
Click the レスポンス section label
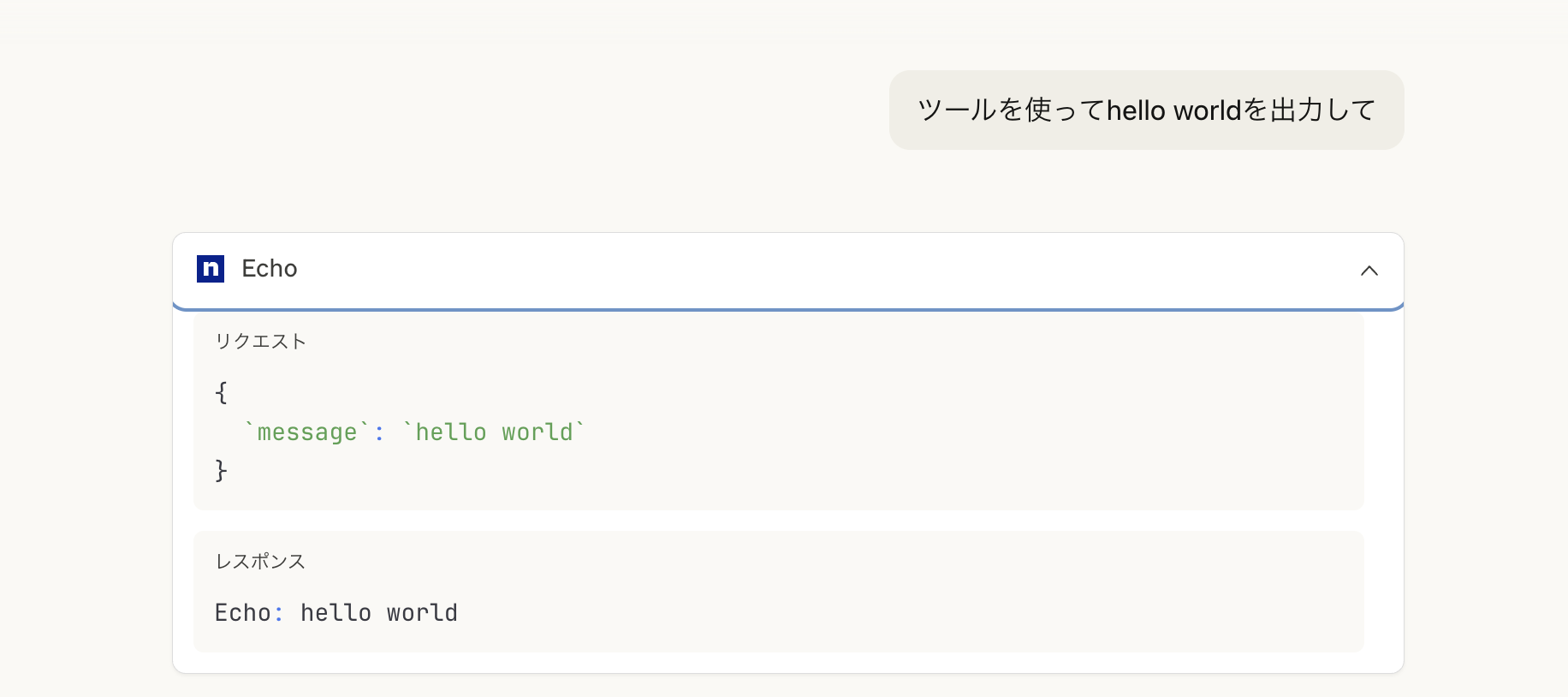point(258,561)
